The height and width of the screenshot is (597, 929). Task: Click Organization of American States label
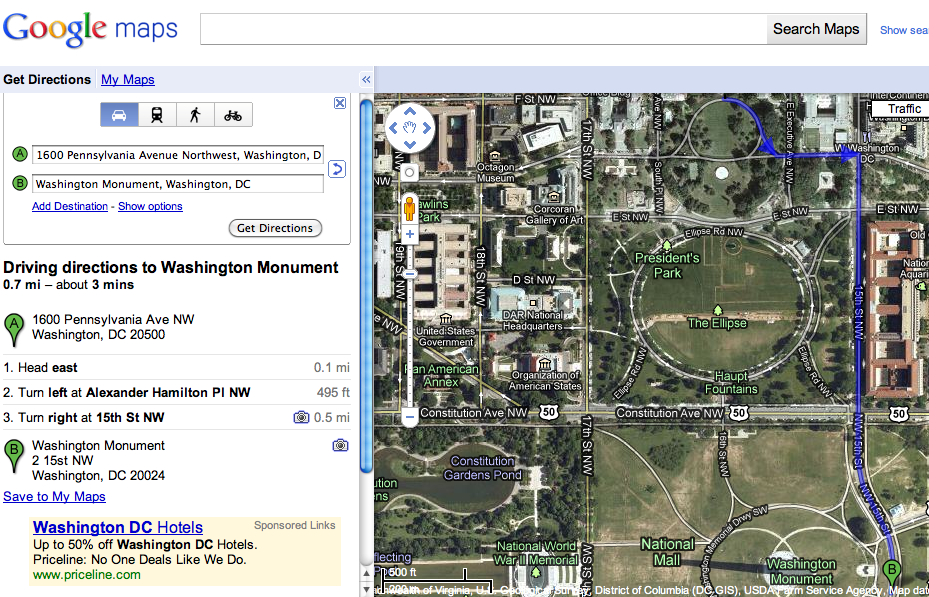[545, 380]
